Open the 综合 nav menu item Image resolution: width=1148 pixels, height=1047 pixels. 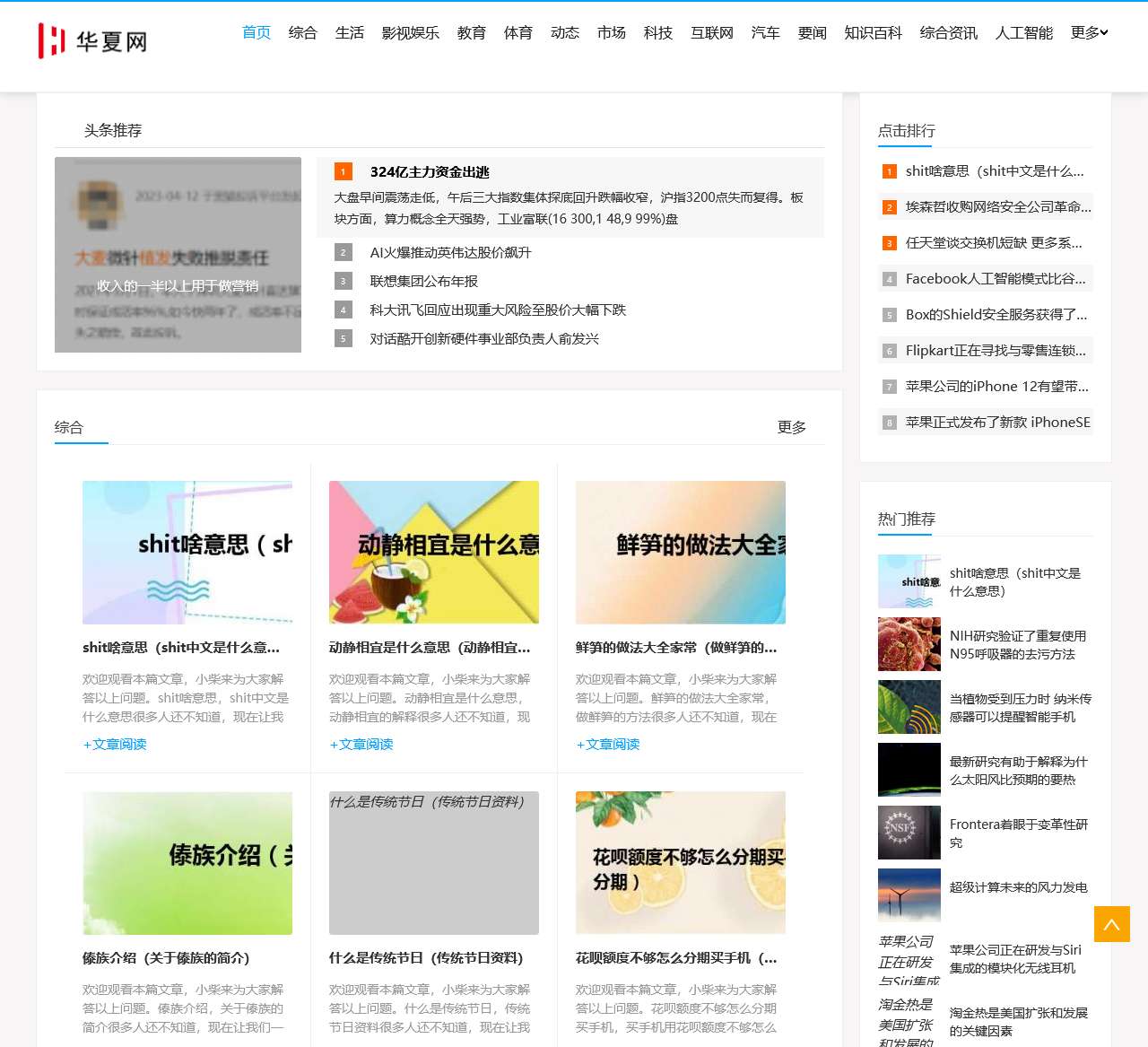303,32
